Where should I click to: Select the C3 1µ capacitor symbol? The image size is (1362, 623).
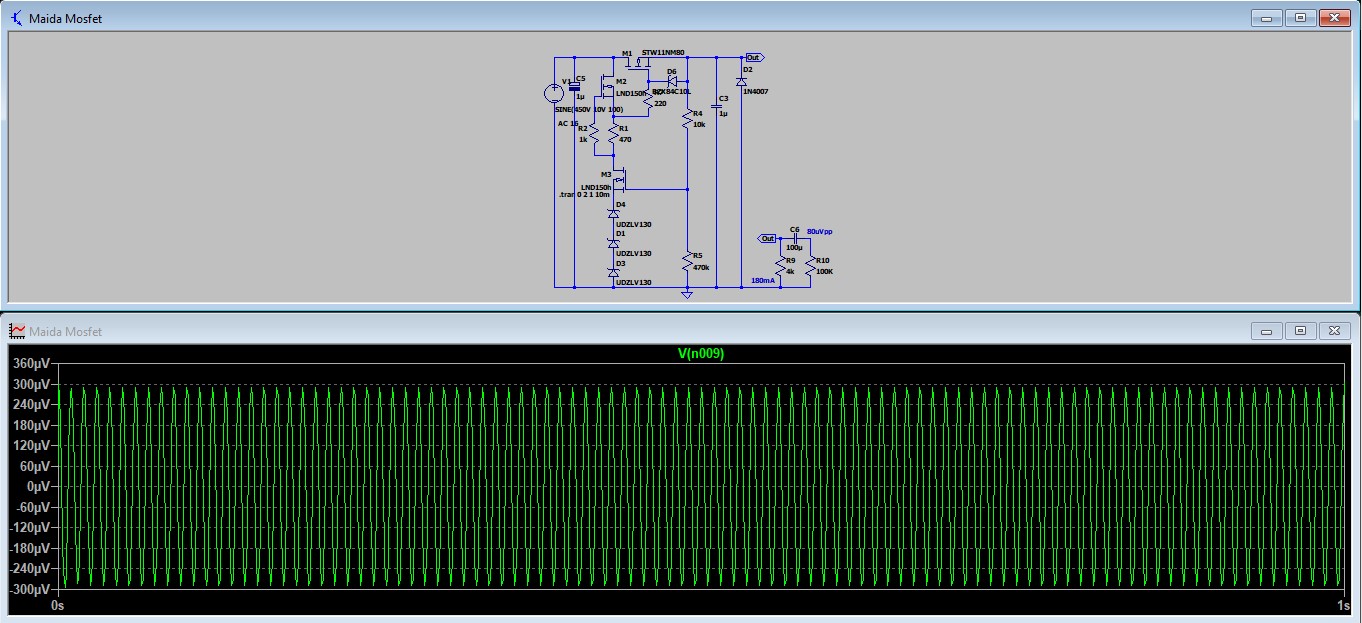(x=717, y=104)
